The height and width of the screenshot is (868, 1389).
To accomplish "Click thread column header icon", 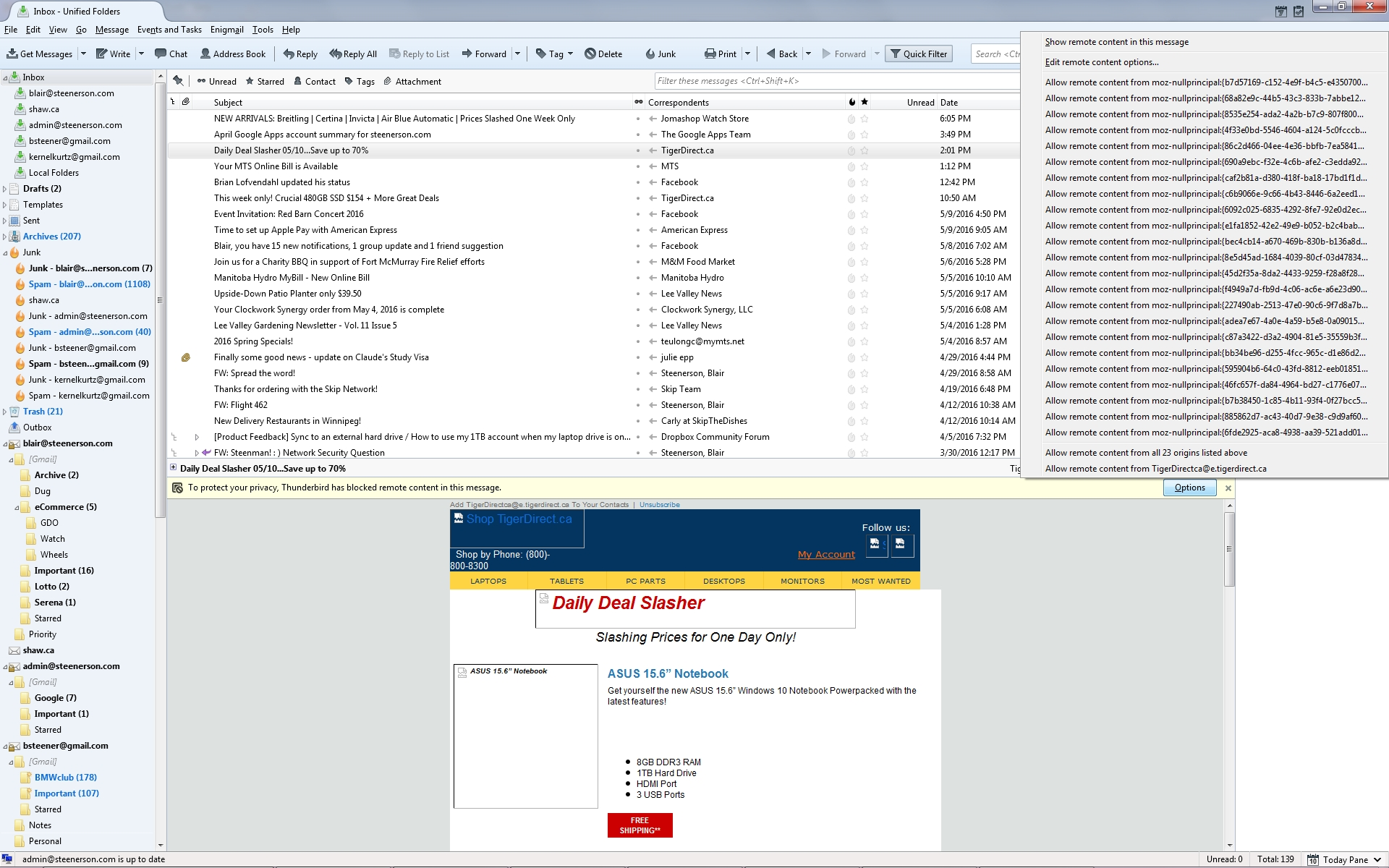I will [173, 102].
